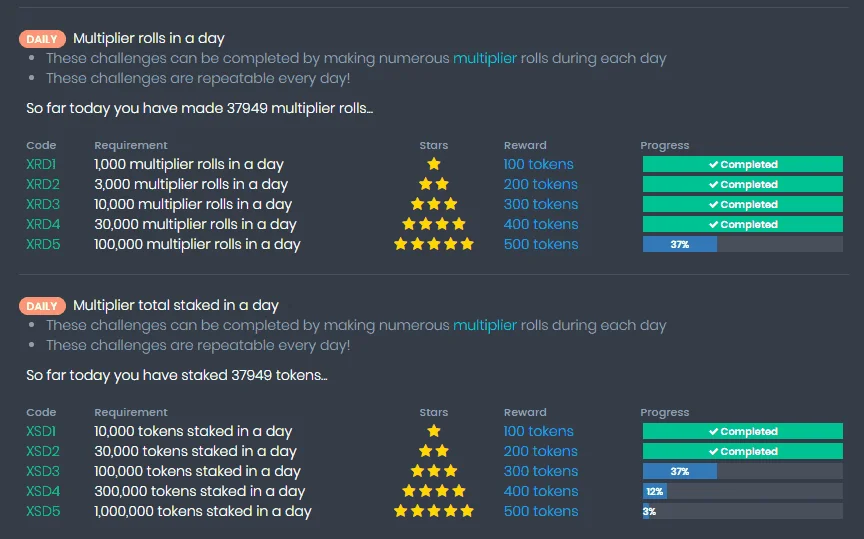Click the 300 tokens reward for XRD3
This screenshot has height=539, width=864.
pos(541,204)
